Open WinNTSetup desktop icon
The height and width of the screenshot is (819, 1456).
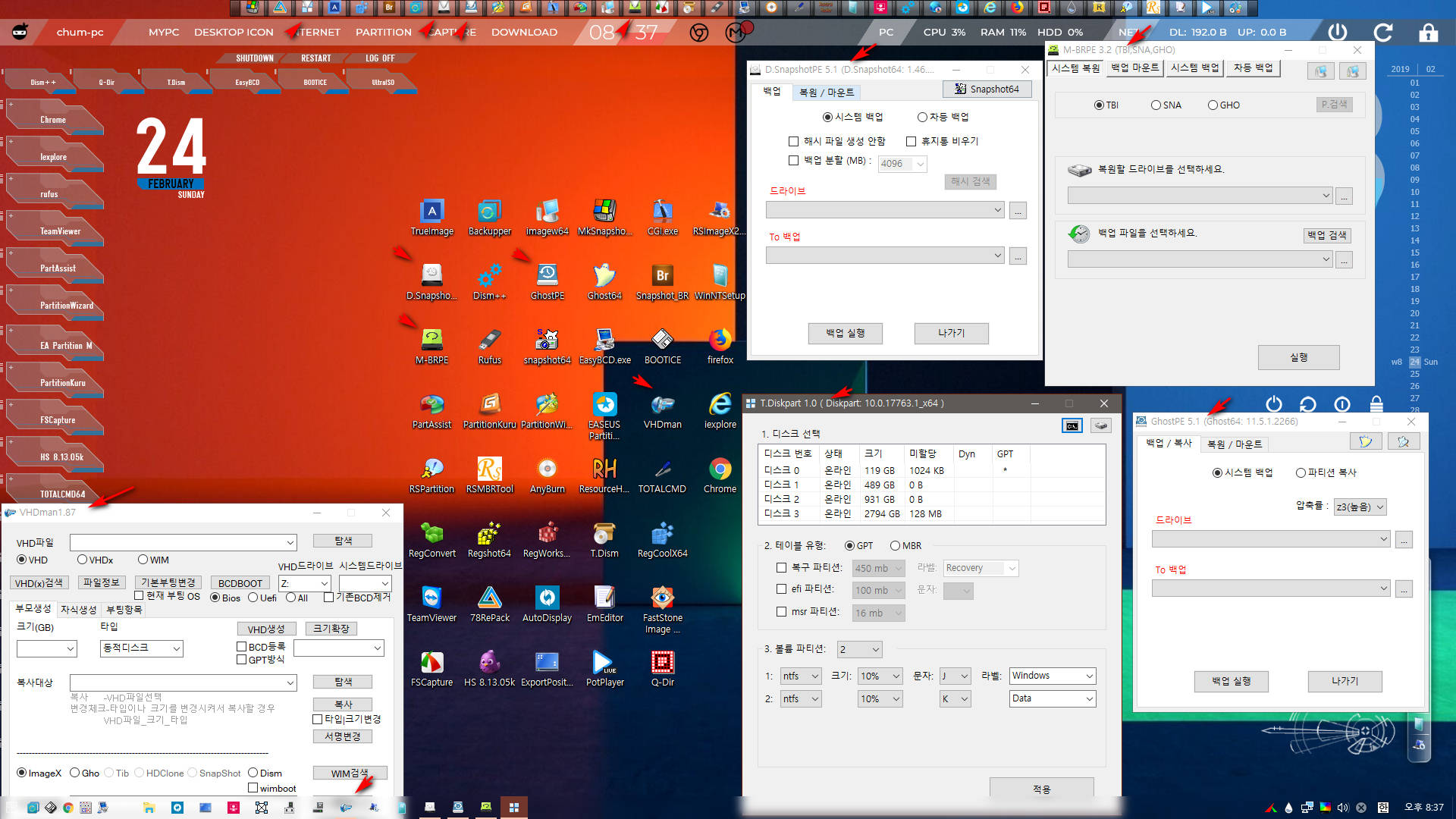[x=720, y=282]
